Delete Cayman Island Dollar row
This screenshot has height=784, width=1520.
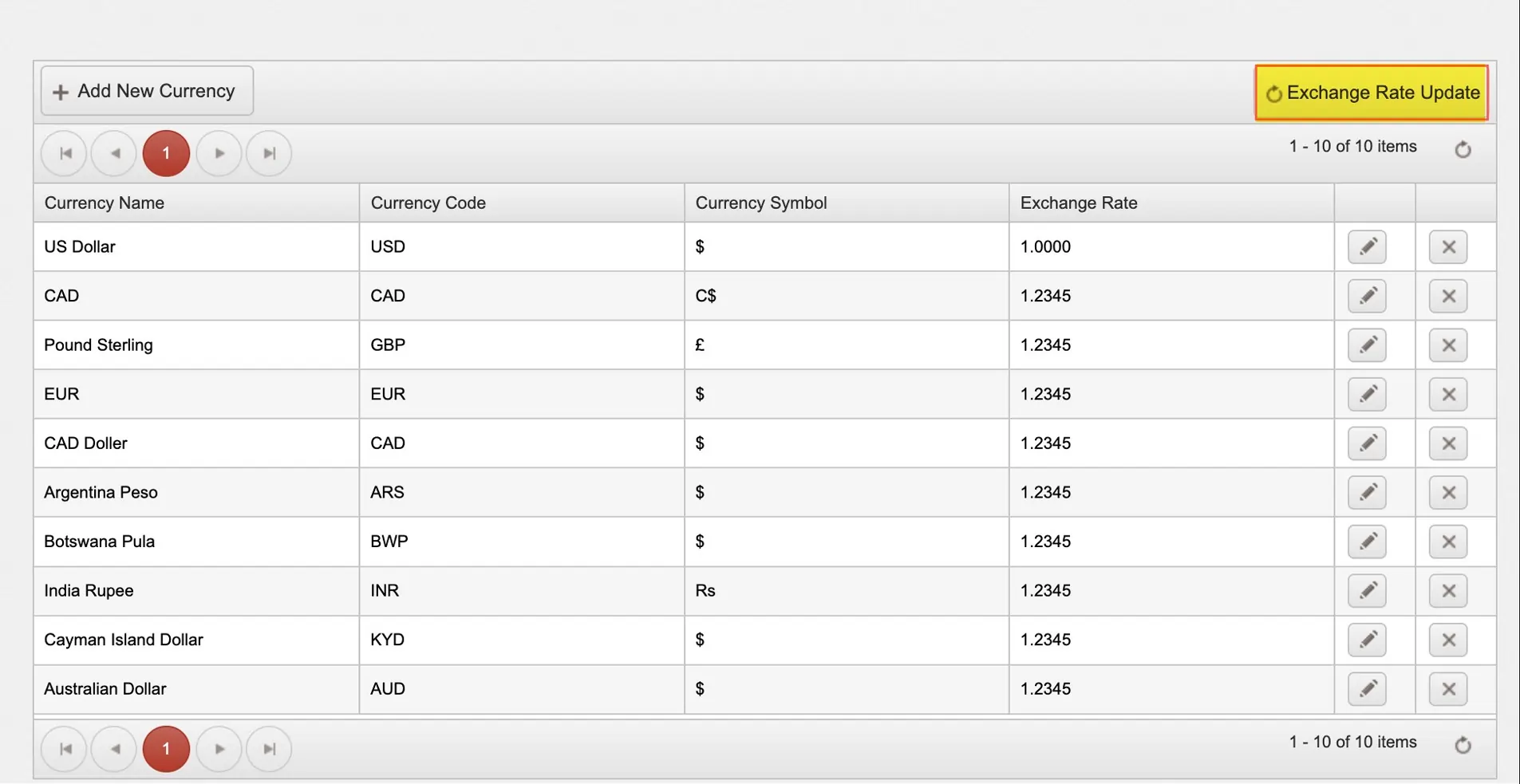1448,640
